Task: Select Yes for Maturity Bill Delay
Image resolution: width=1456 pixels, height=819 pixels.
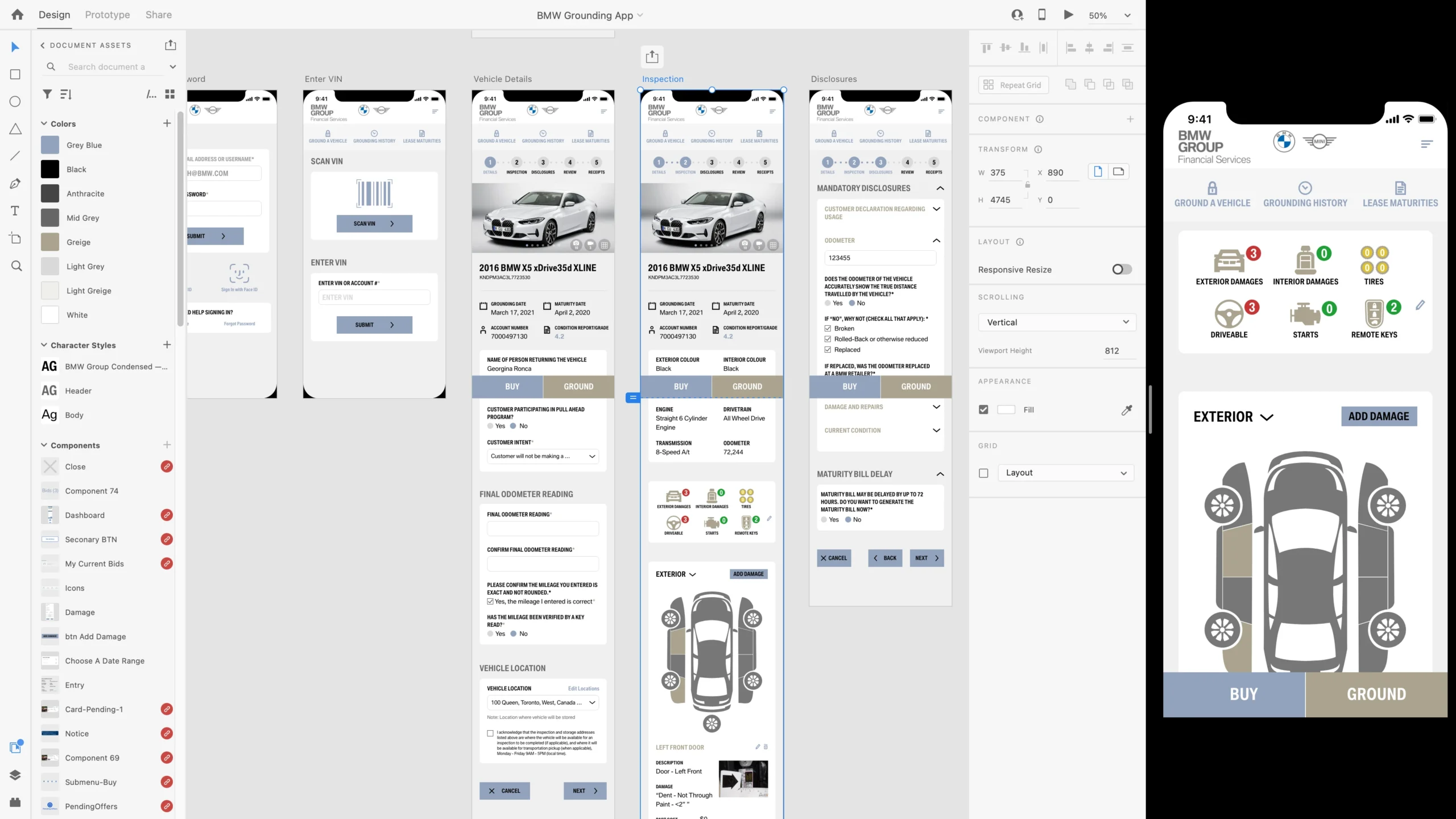Action: click(x=824, y=520)
